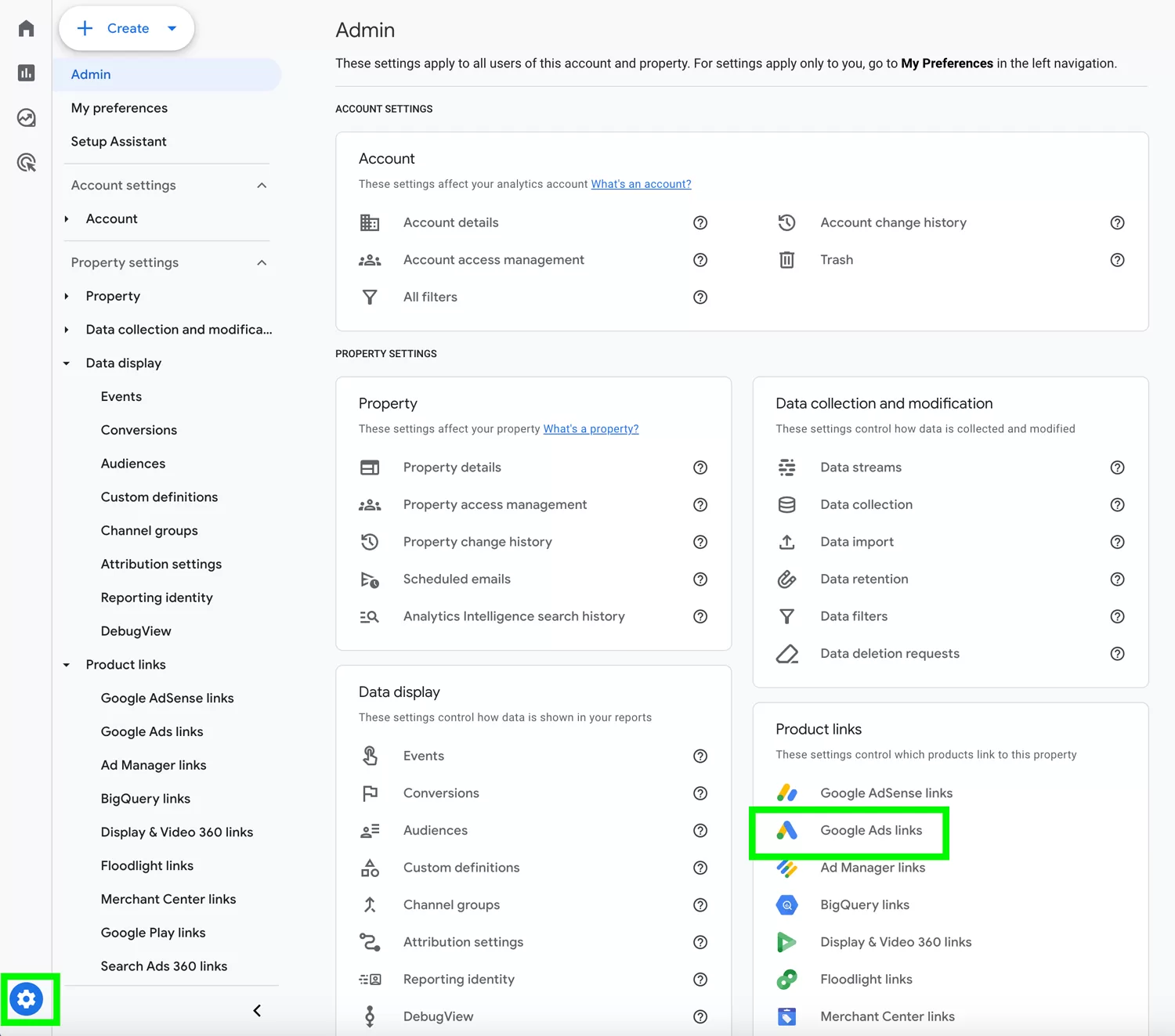Click the All filters funnel icon
This screenshot has width=1175, height=1036.
coord(370,297)
